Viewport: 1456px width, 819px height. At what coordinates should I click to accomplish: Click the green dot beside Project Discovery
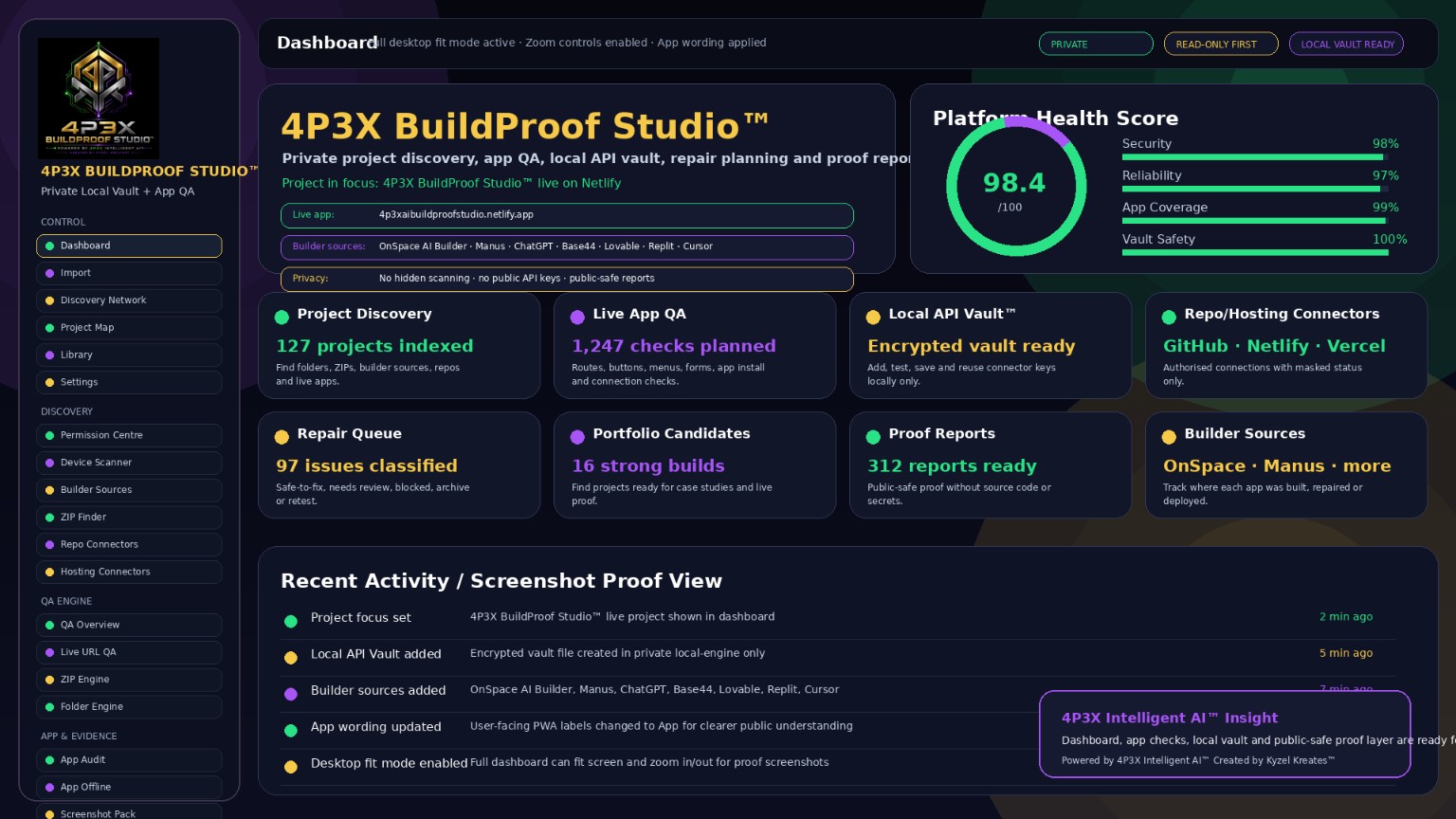[x=282, y=318]
